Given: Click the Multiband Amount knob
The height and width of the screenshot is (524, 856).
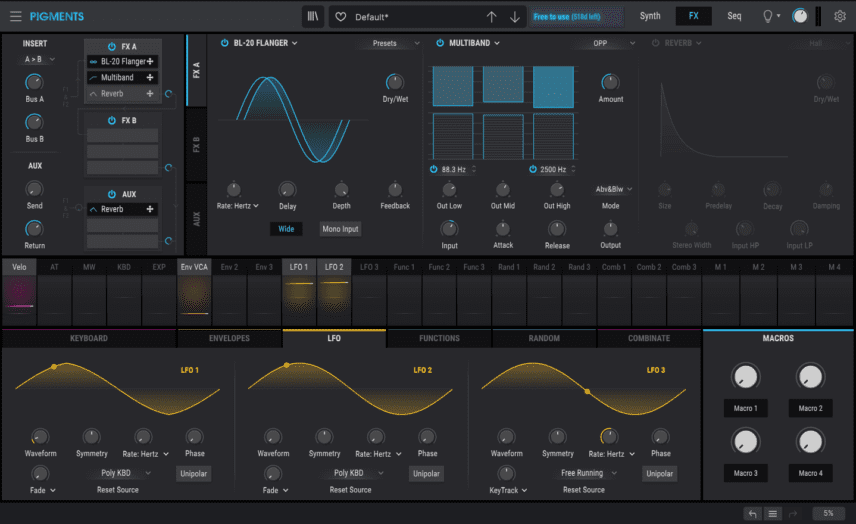Looking at the screenshot, I should 610,82.
